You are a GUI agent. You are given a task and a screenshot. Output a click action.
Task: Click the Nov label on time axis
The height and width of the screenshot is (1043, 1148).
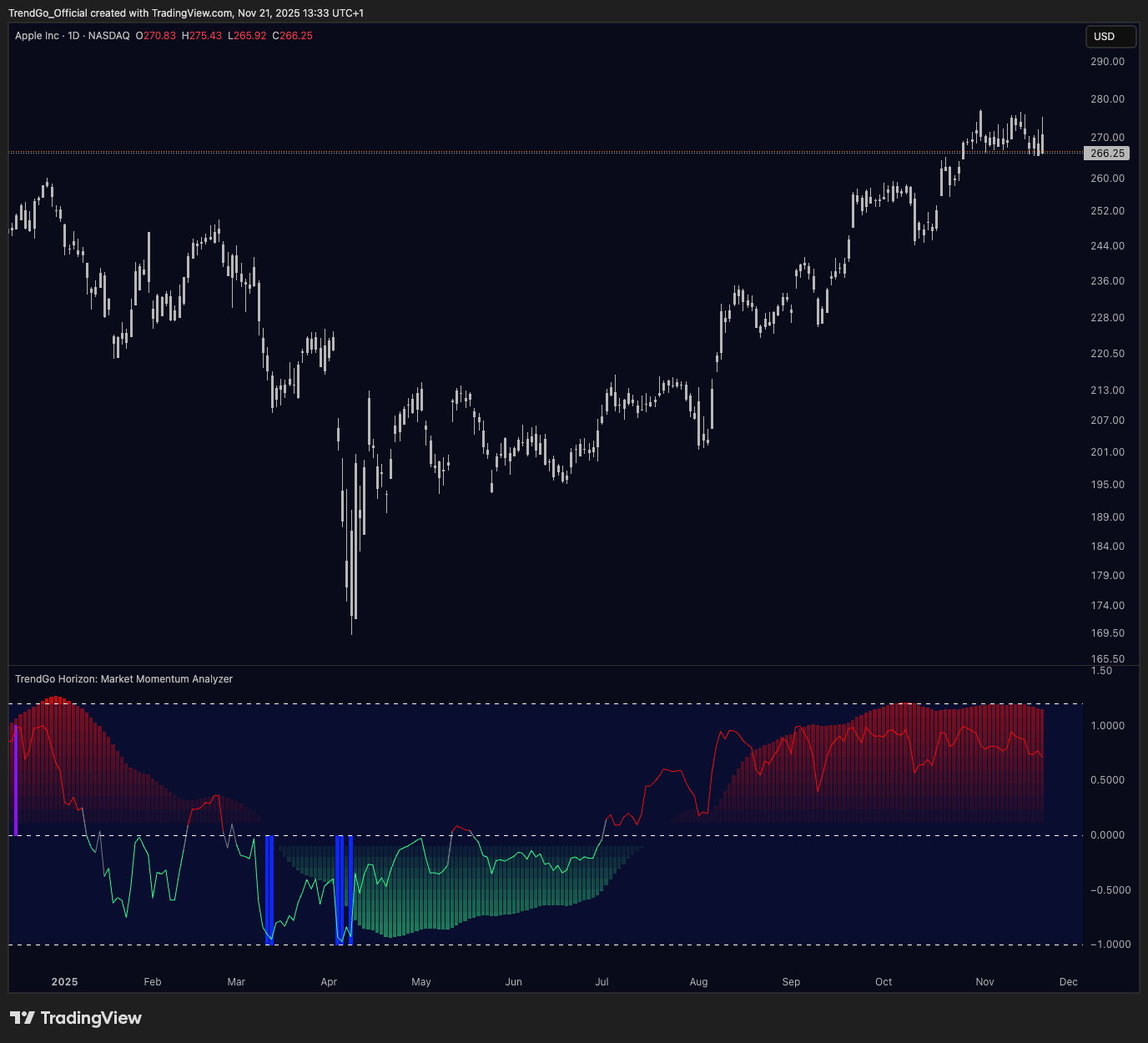(x=985, y=982)
